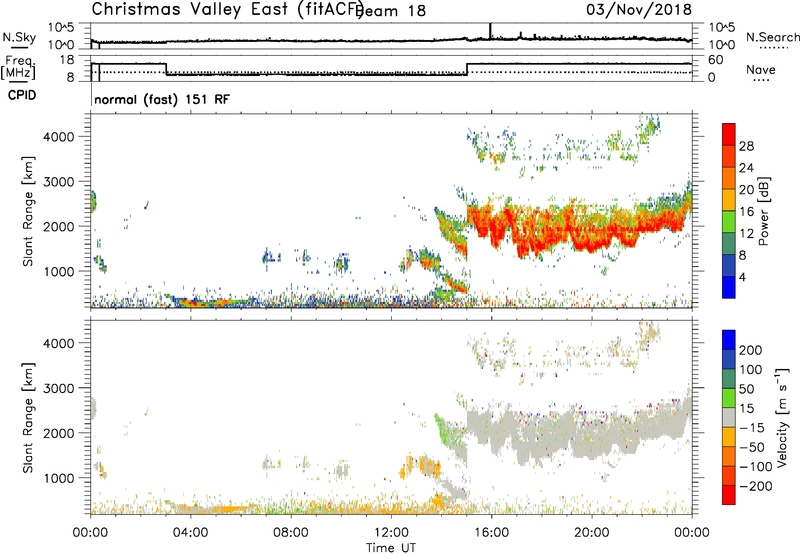Click the 'Slant Range [km]' label of power panel

(28, 211)
